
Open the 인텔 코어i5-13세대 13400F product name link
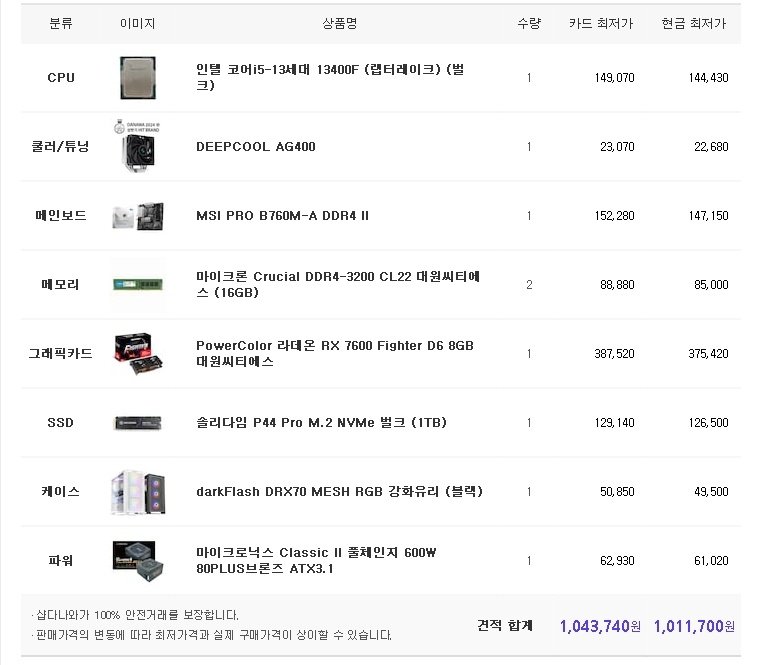[330, 77]
